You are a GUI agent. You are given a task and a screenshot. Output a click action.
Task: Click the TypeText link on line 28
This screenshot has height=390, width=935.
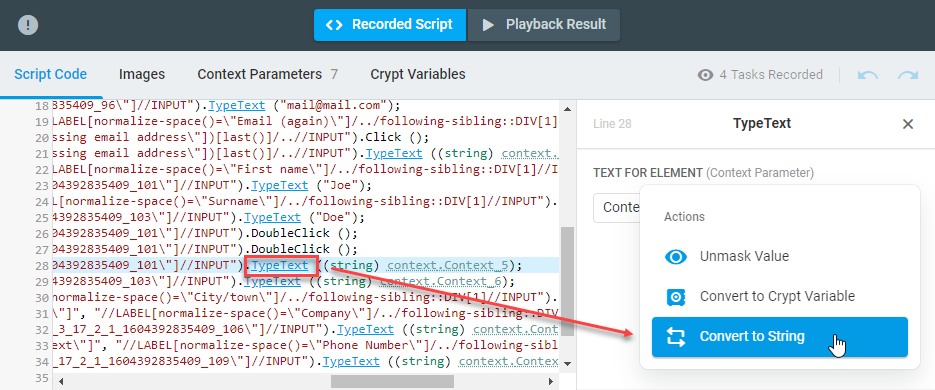(x=280, y=265)
